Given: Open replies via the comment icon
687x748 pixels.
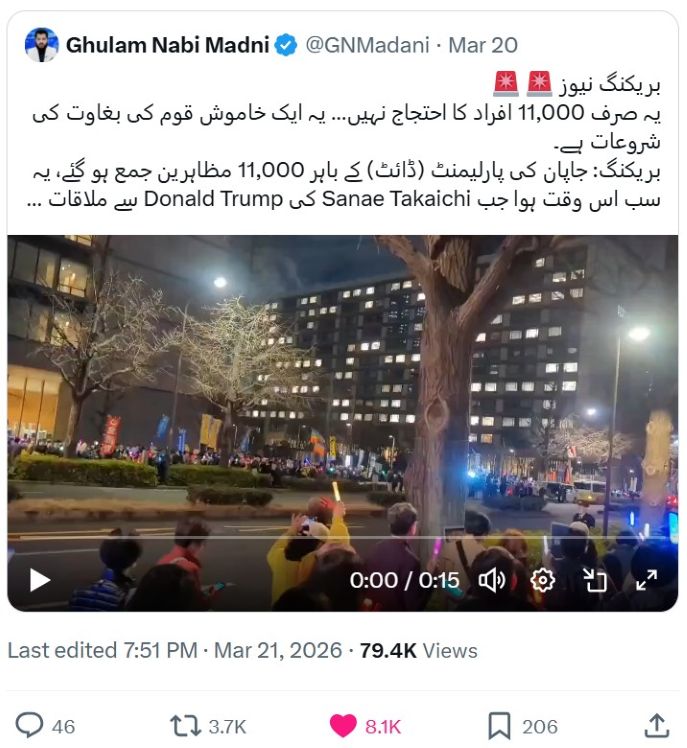Looking at the screenshot, I should [29, 726].
